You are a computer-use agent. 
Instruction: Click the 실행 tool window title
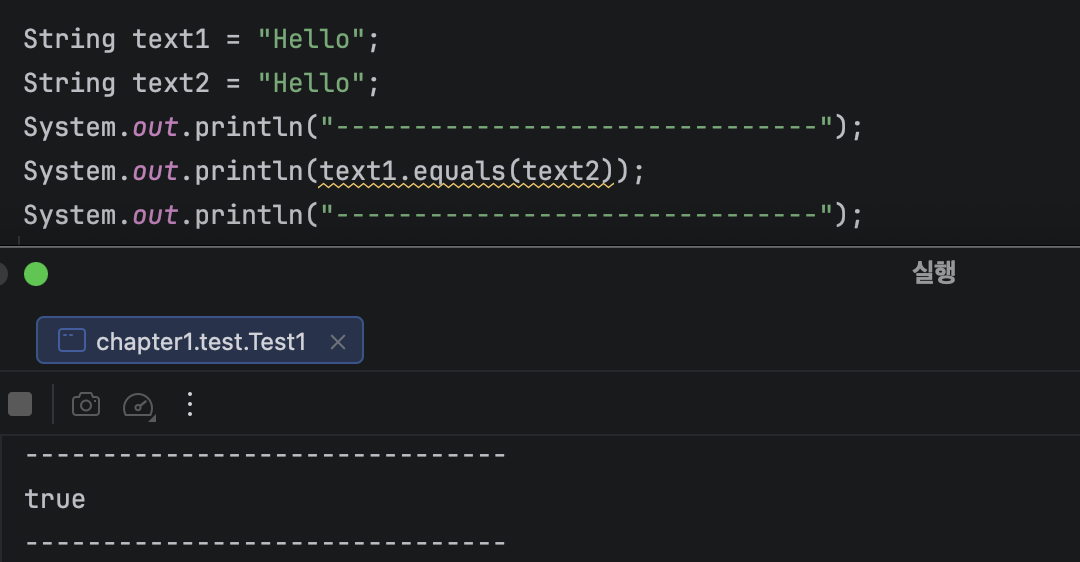click(x=934, y=272)
